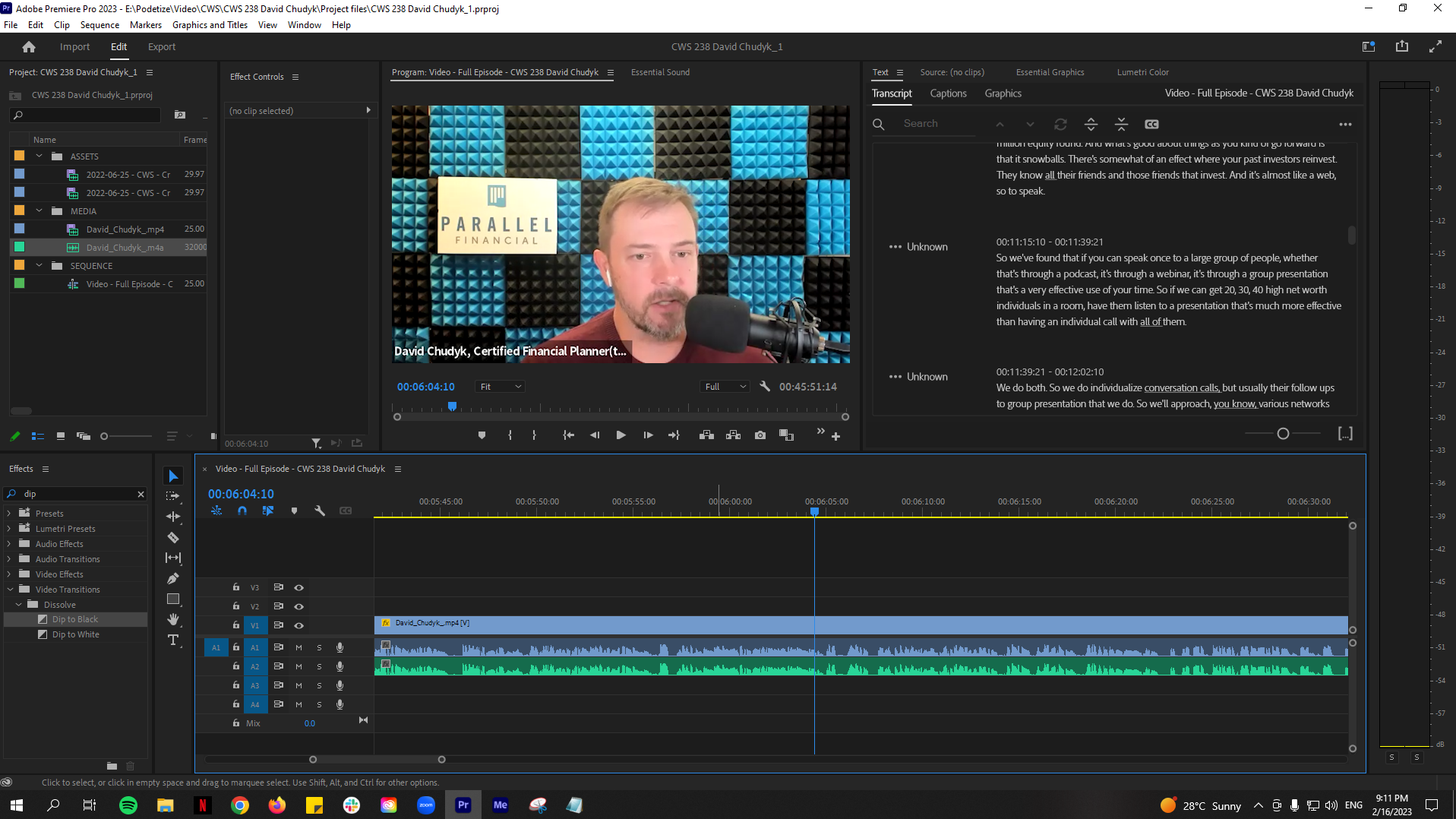Toggle Snap in Timeline magnet
This screenshot has height=819, width=1456.
click(242, 511)
